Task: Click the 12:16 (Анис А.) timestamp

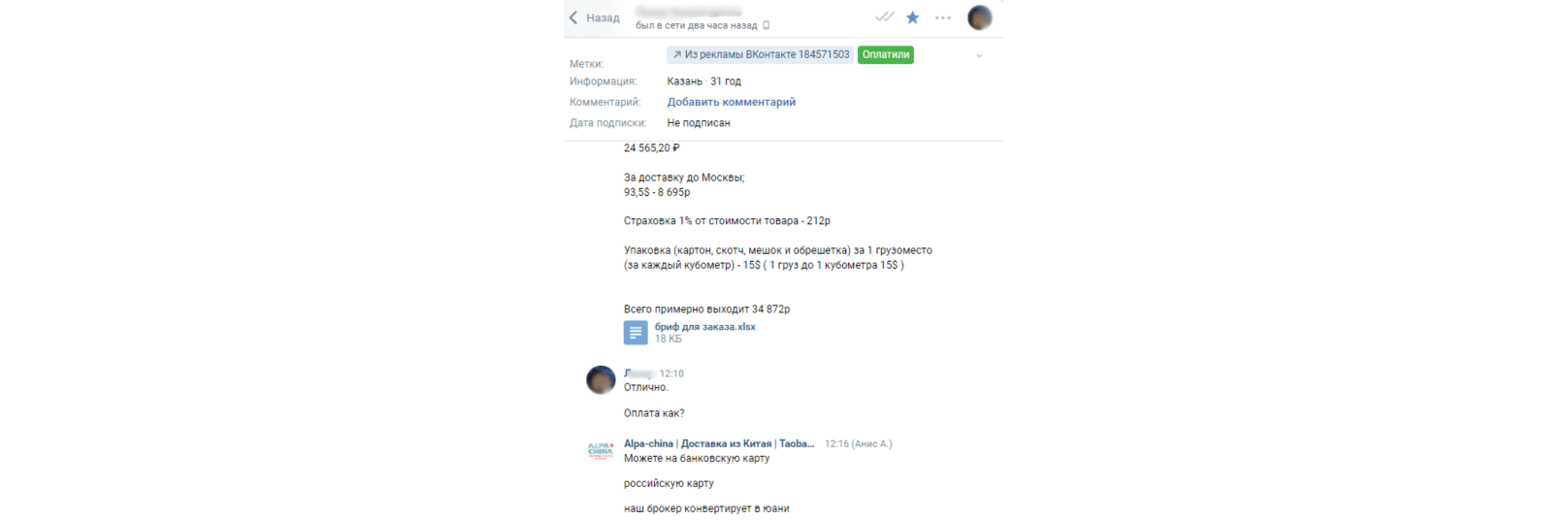Action: tap(858, 443)
